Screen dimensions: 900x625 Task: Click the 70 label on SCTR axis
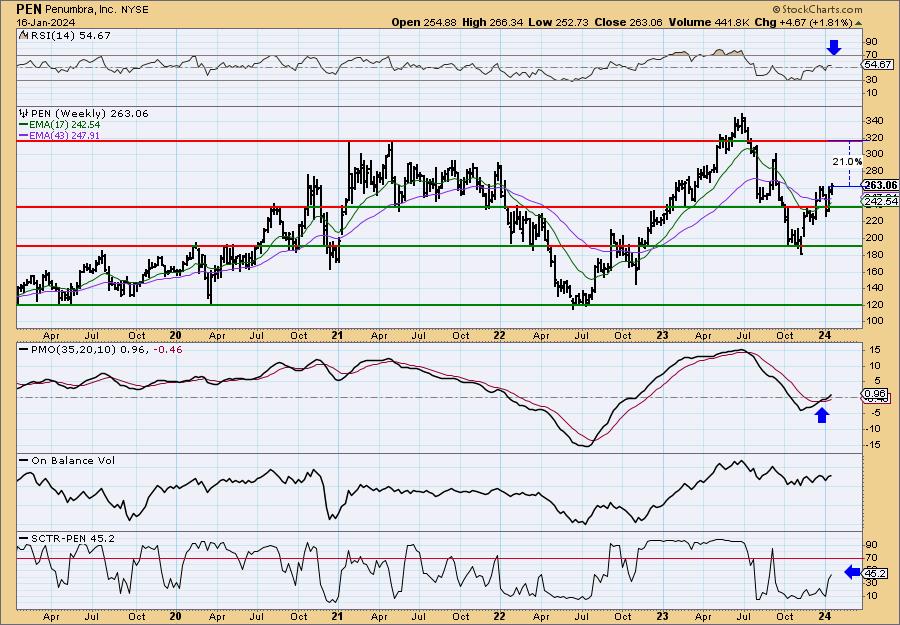(871, 557)
